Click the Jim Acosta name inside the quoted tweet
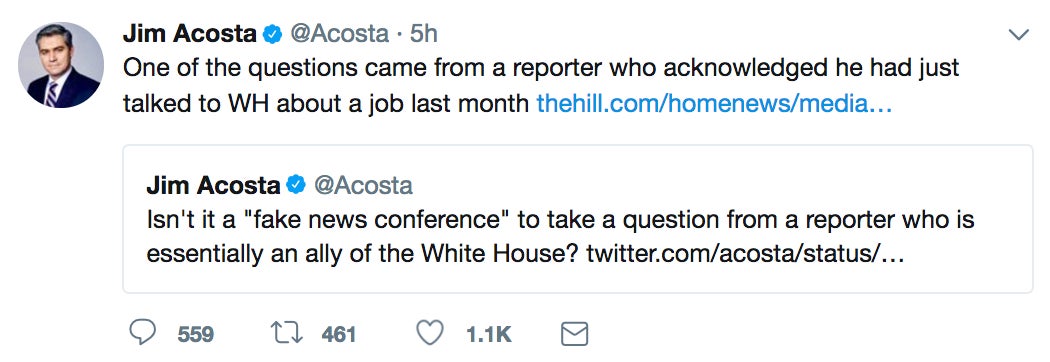This screenshot has height=362, width=1050. tap(213, 185)
